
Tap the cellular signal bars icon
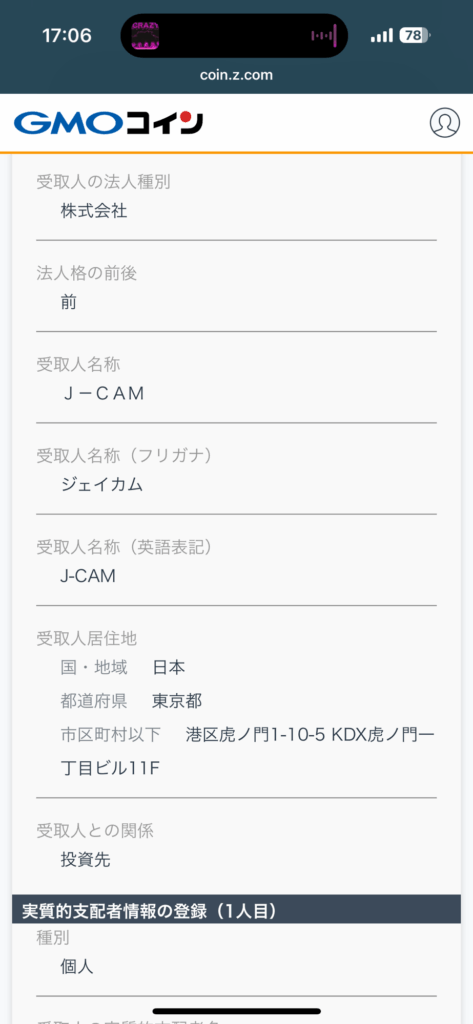(382, 35)
